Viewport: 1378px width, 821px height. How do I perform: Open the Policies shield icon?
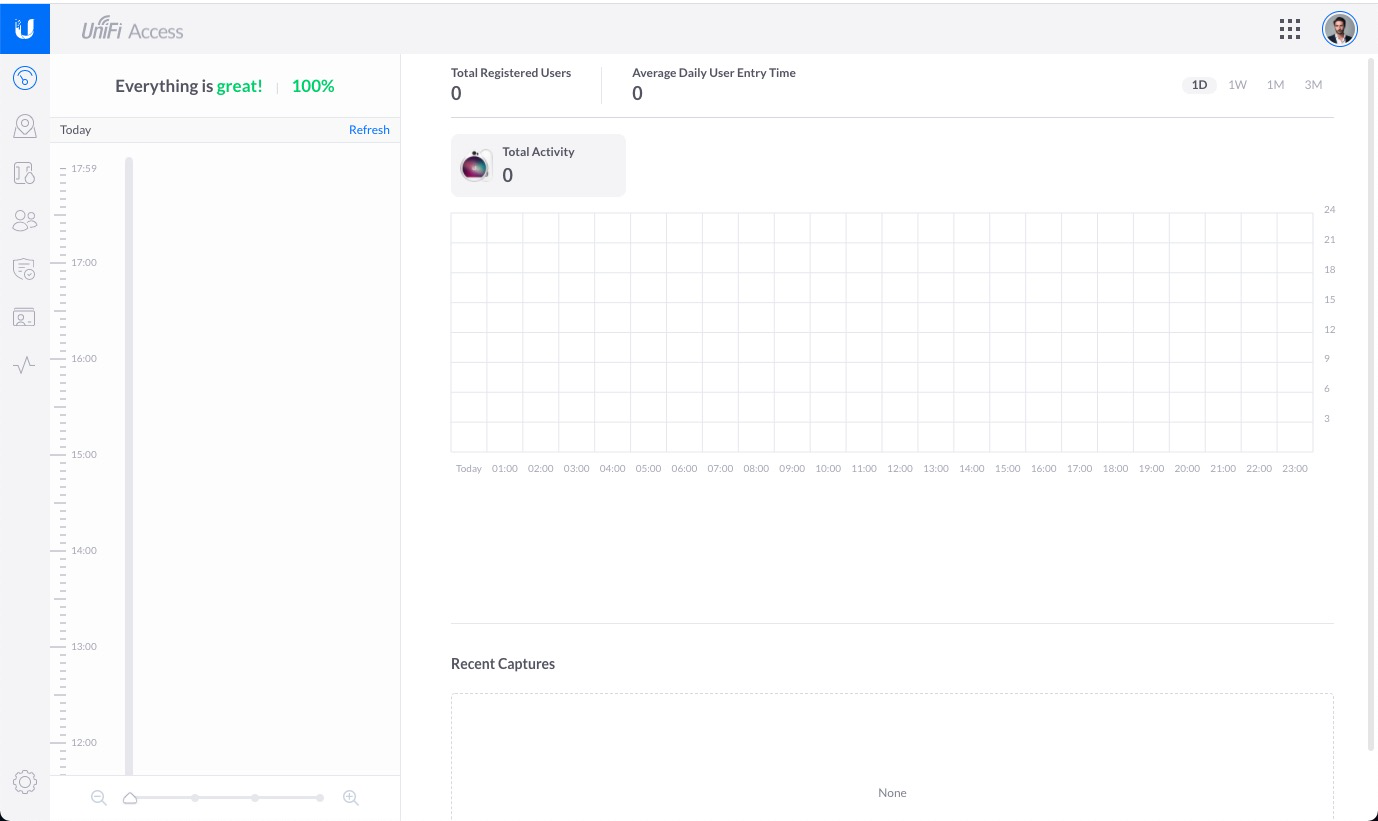click(25, 269)
